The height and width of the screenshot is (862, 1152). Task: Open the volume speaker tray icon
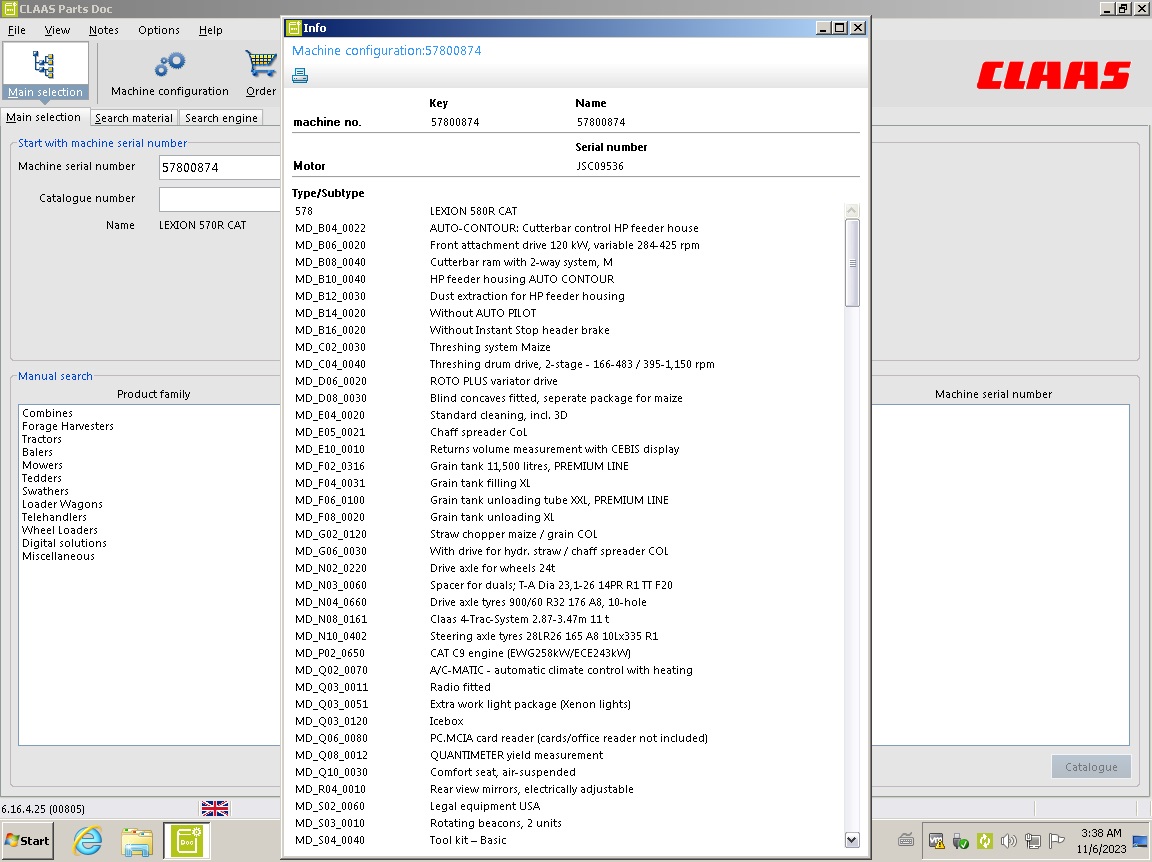point(1009,841)
